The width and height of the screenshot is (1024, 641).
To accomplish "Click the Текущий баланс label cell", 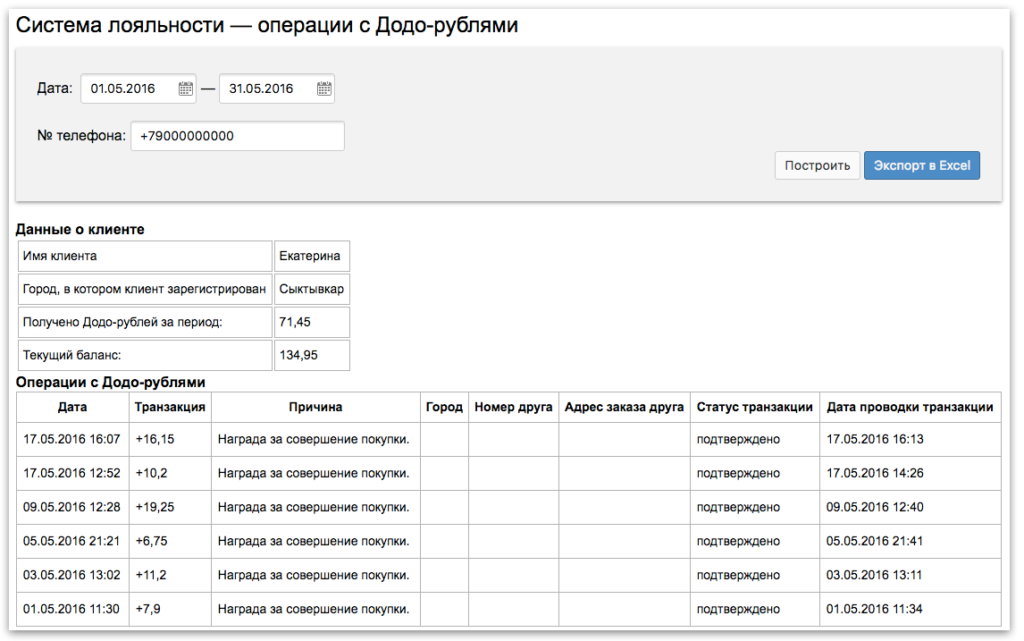I will click(x=145, y=355).
